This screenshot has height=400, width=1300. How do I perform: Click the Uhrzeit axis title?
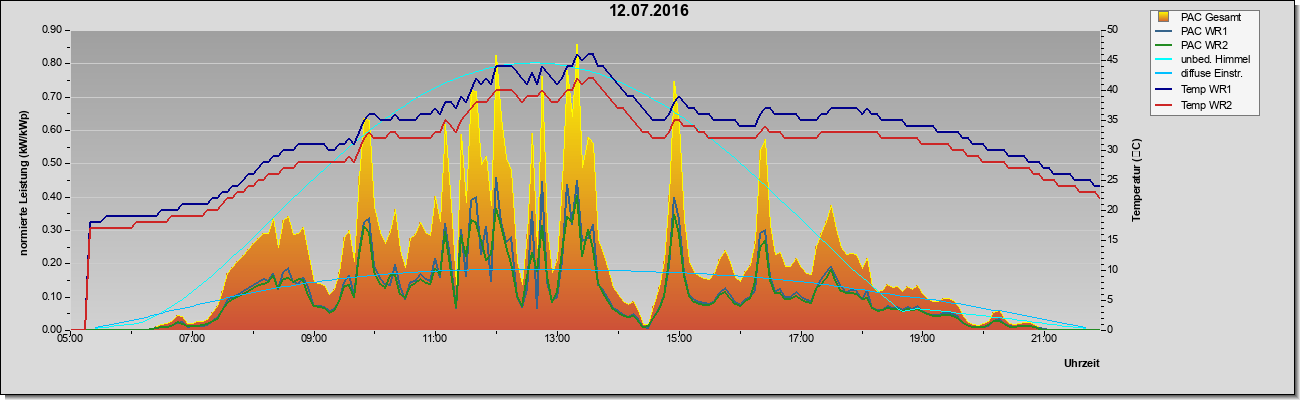[x=1081, y=364]
